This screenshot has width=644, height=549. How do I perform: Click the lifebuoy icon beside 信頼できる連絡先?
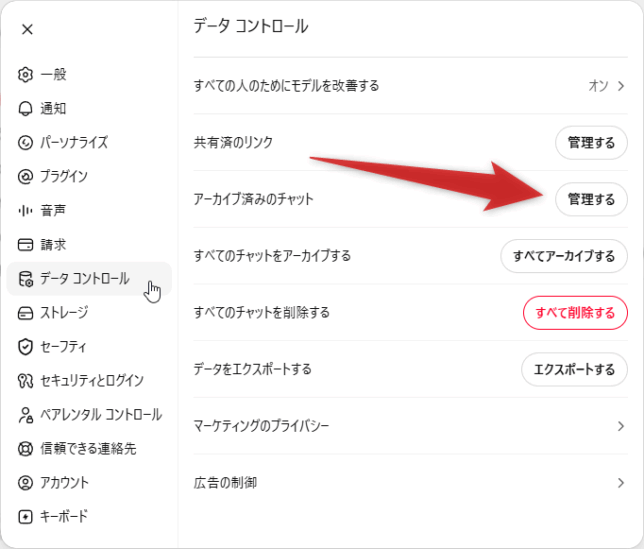tap(25, 448)
